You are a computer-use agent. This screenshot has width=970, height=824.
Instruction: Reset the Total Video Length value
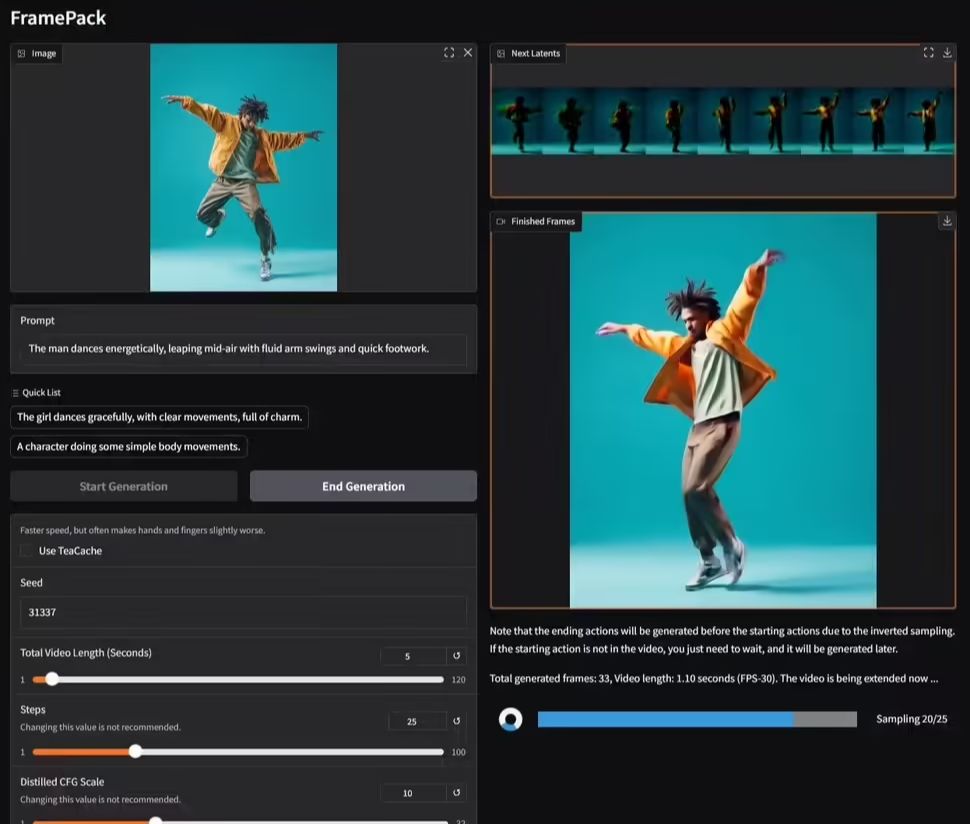click(456, 656)
